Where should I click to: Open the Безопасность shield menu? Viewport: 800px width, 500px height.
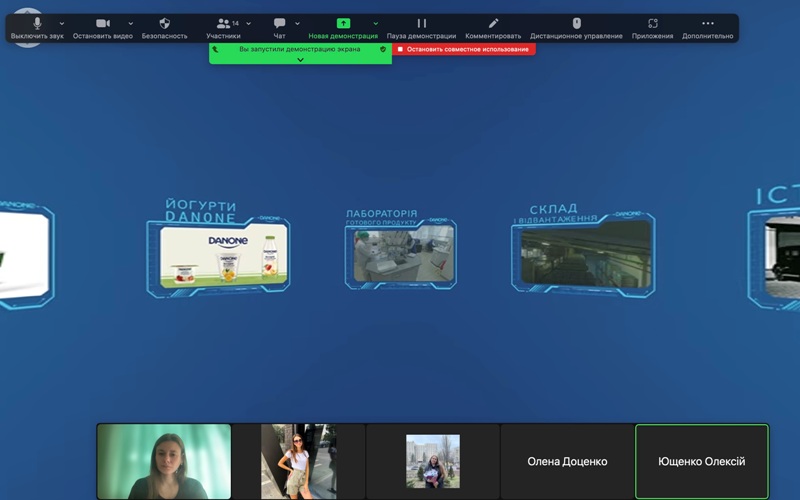point(164,28)
